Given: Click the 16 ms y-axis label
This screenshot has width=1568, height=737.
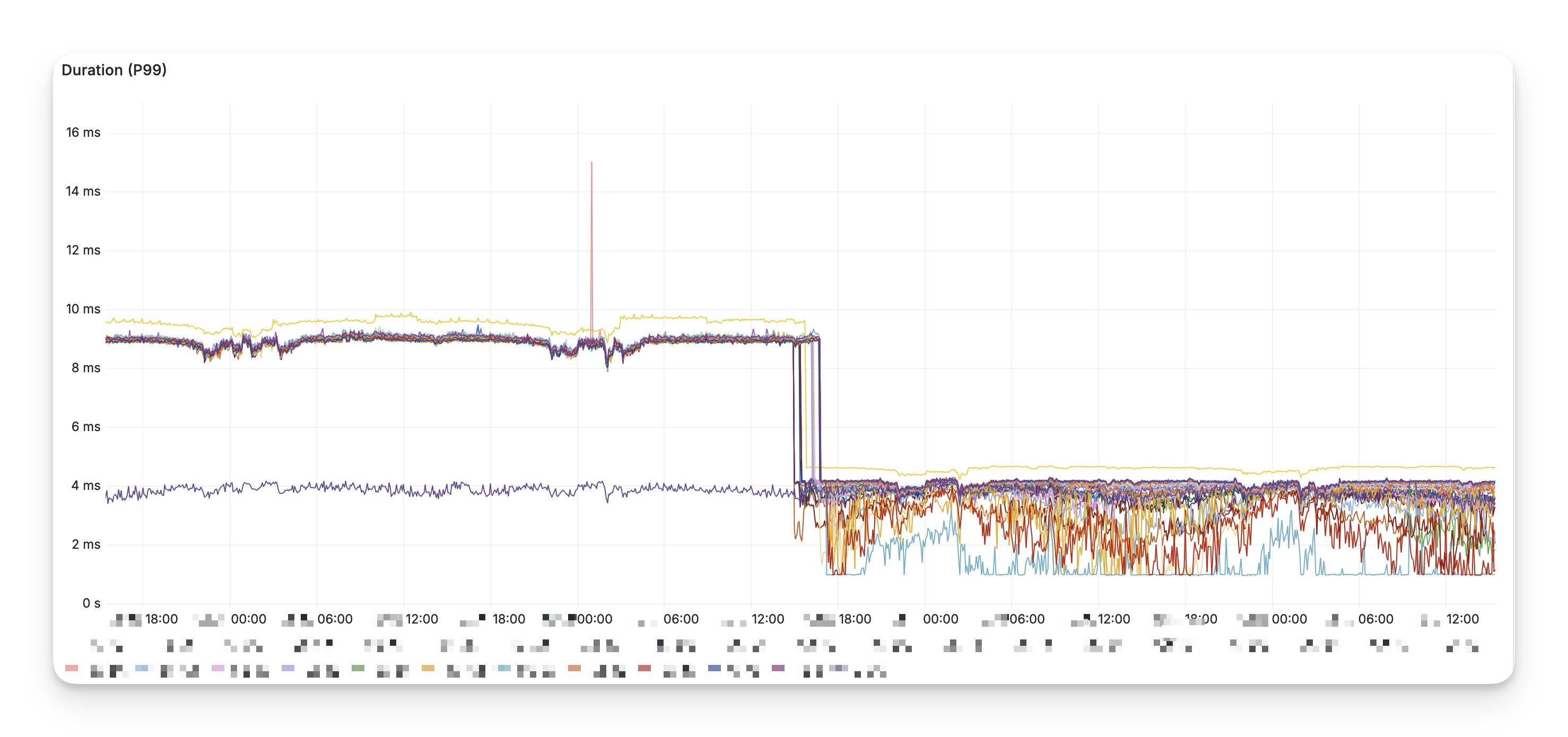Looking at the screenshot, I should point(83,133).
